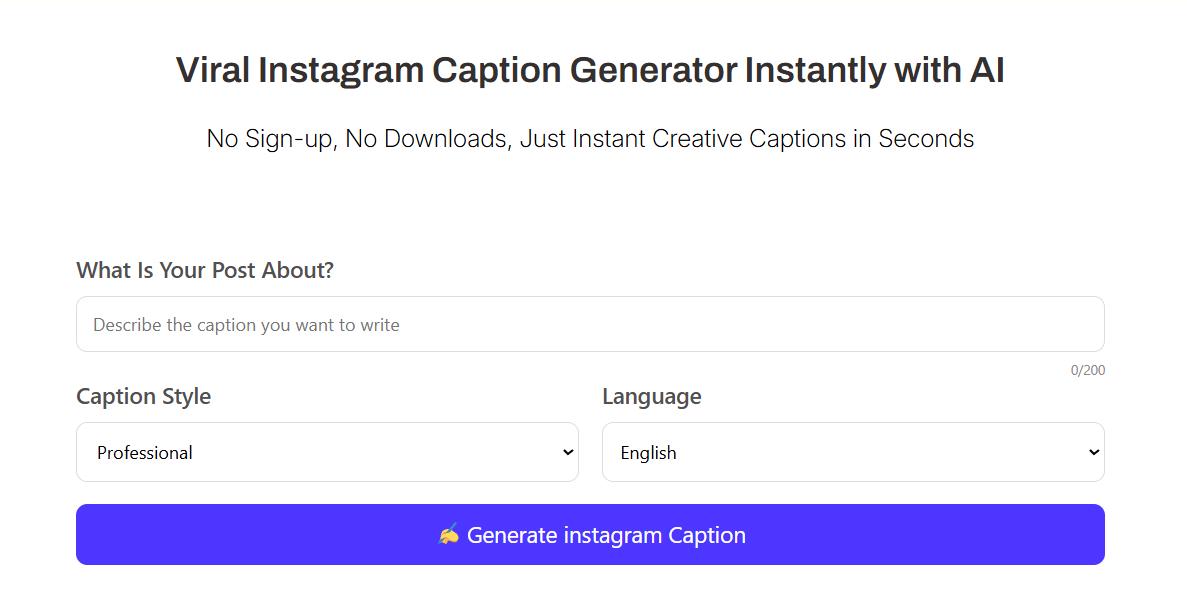Viewport: 1187px width, 606px height.
Task: Click the "What Is Your Post About?" label
Action: tap(205, 270)
